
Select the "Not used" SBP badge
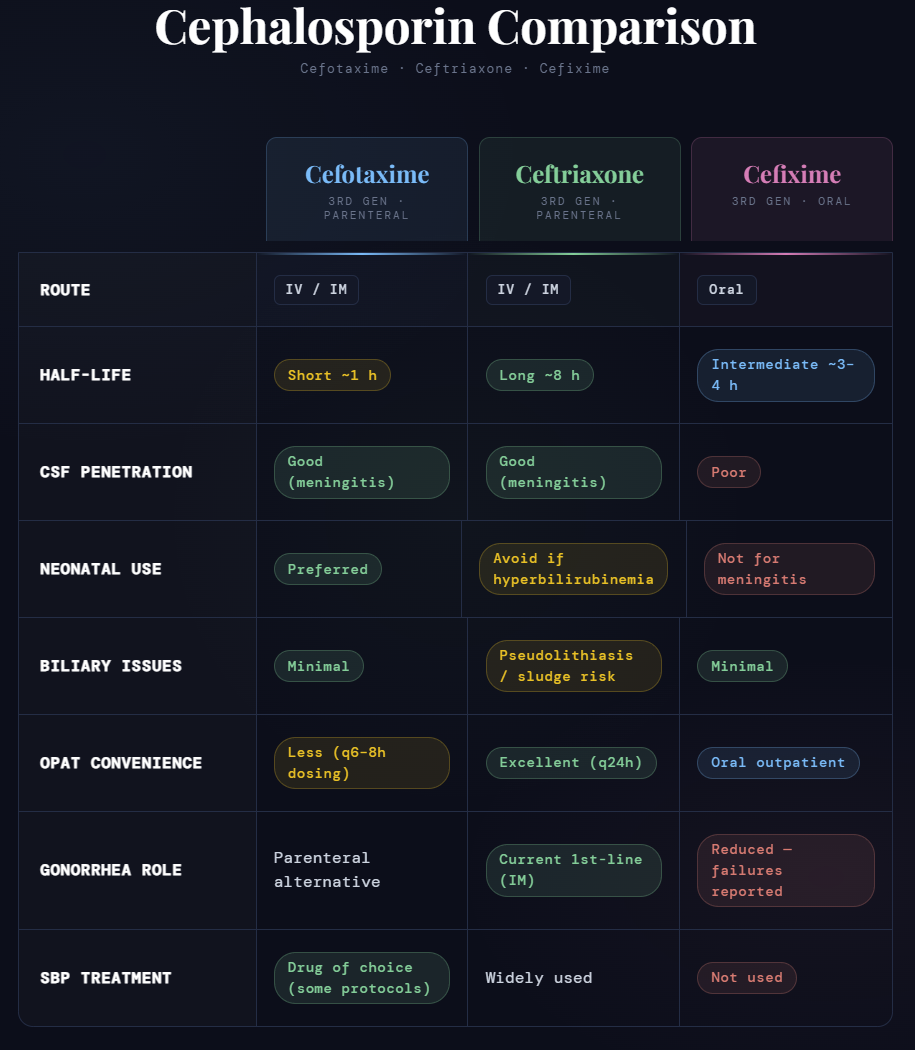pos(746,978)
